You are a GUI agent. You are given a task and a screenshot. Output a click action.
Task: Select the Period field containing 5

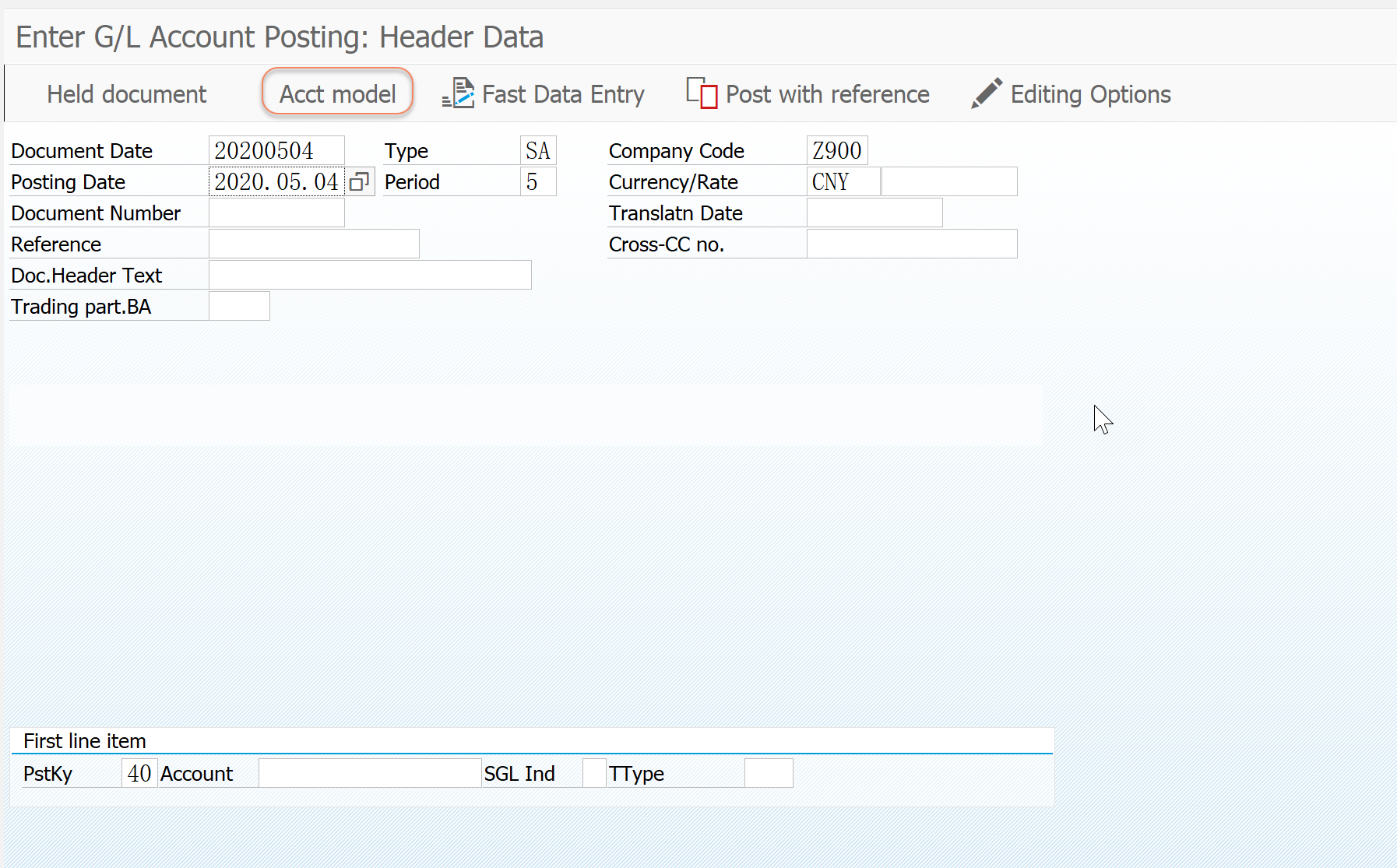coord(538,181)
